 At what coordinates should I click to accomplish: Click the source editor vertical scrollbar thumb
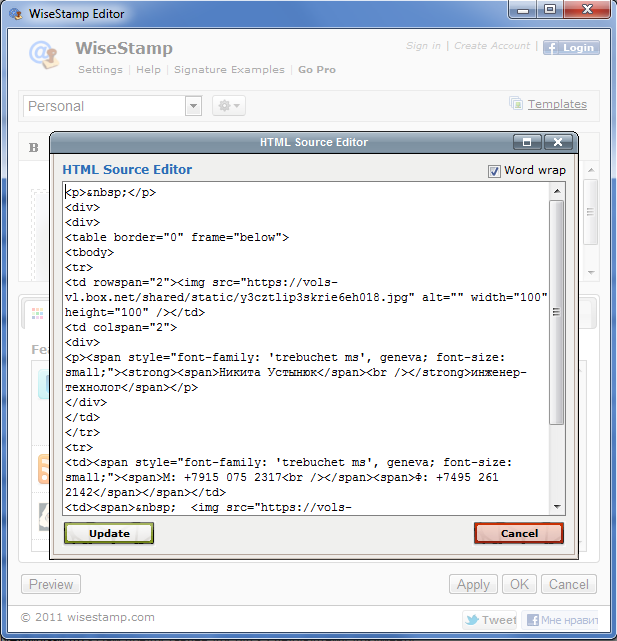tap(556, 312)
